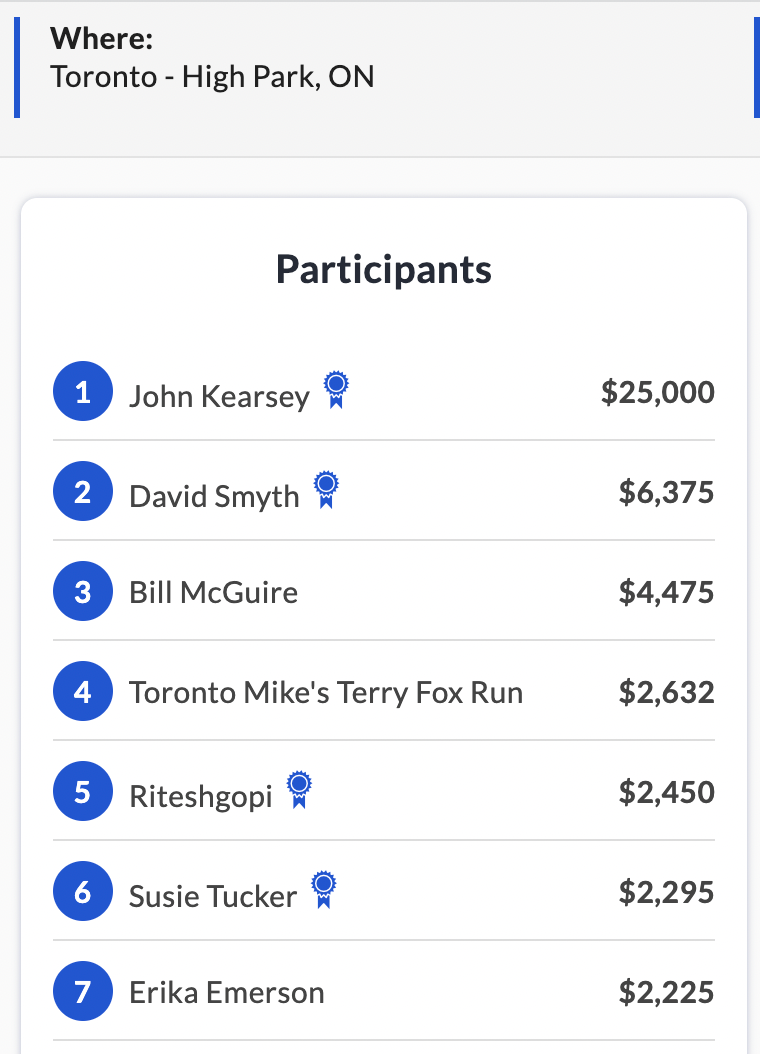This screenshot has height=1054, width=760.
Task: Click the ribbon badge beside John Kearsey
Action: (x=336, y=390)
